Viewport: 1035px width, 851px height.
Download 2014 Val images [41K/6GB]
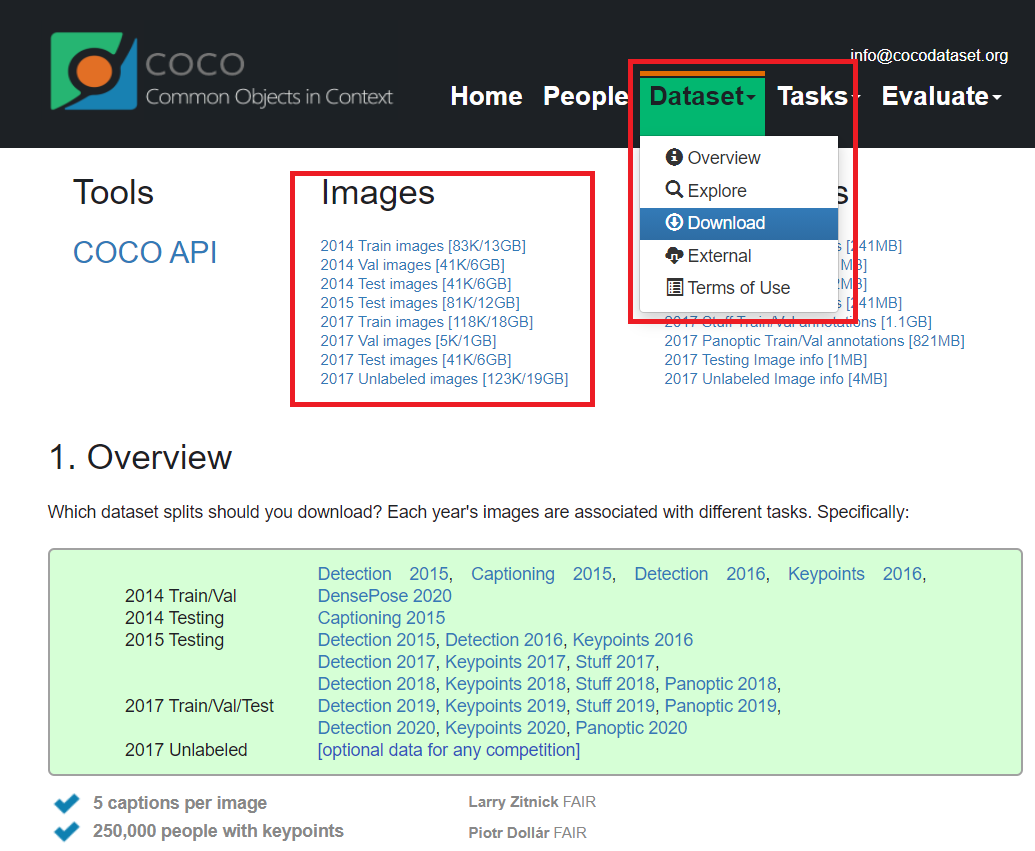tap(413, 265)
